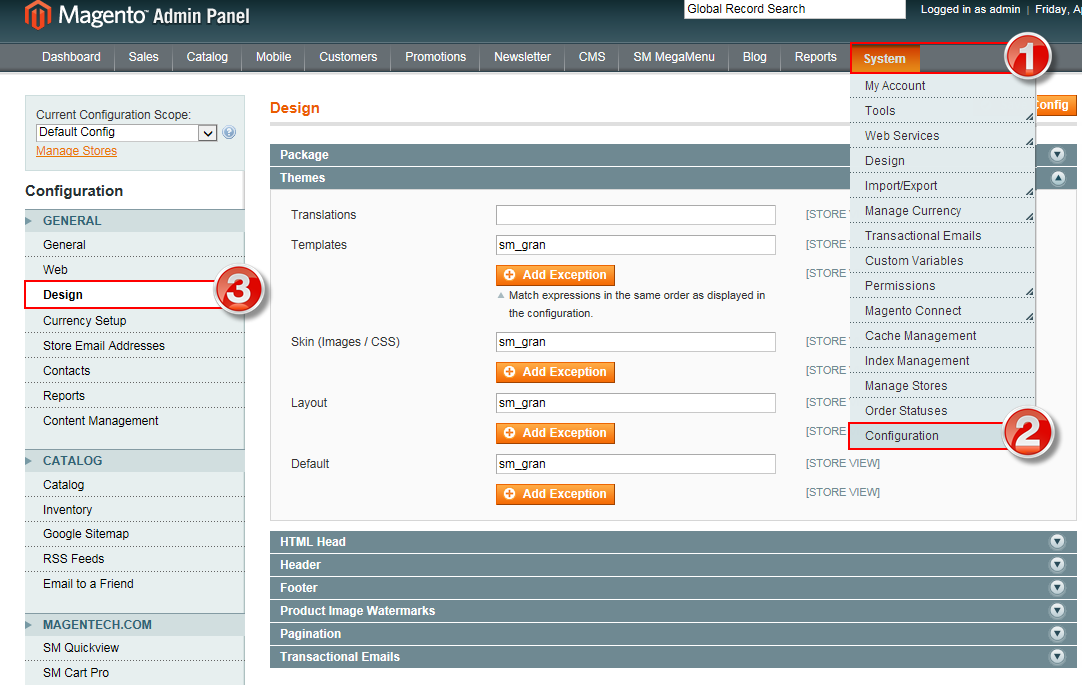This screenshot has height=685, width=1082.
Task: Open the Blog menu
Action: tap(754, 57)
